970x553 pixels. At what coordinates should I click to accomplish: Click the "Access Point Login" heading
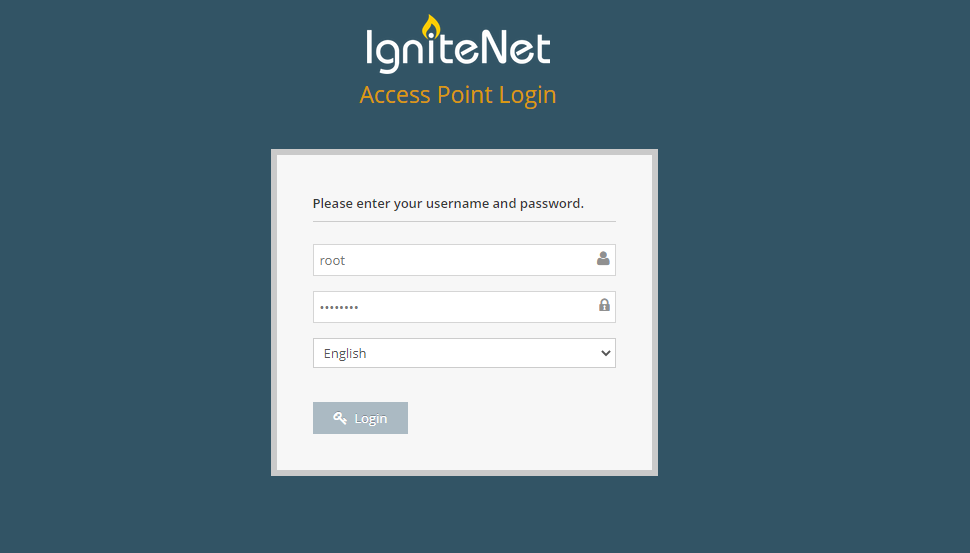click(x=458, y=95)
